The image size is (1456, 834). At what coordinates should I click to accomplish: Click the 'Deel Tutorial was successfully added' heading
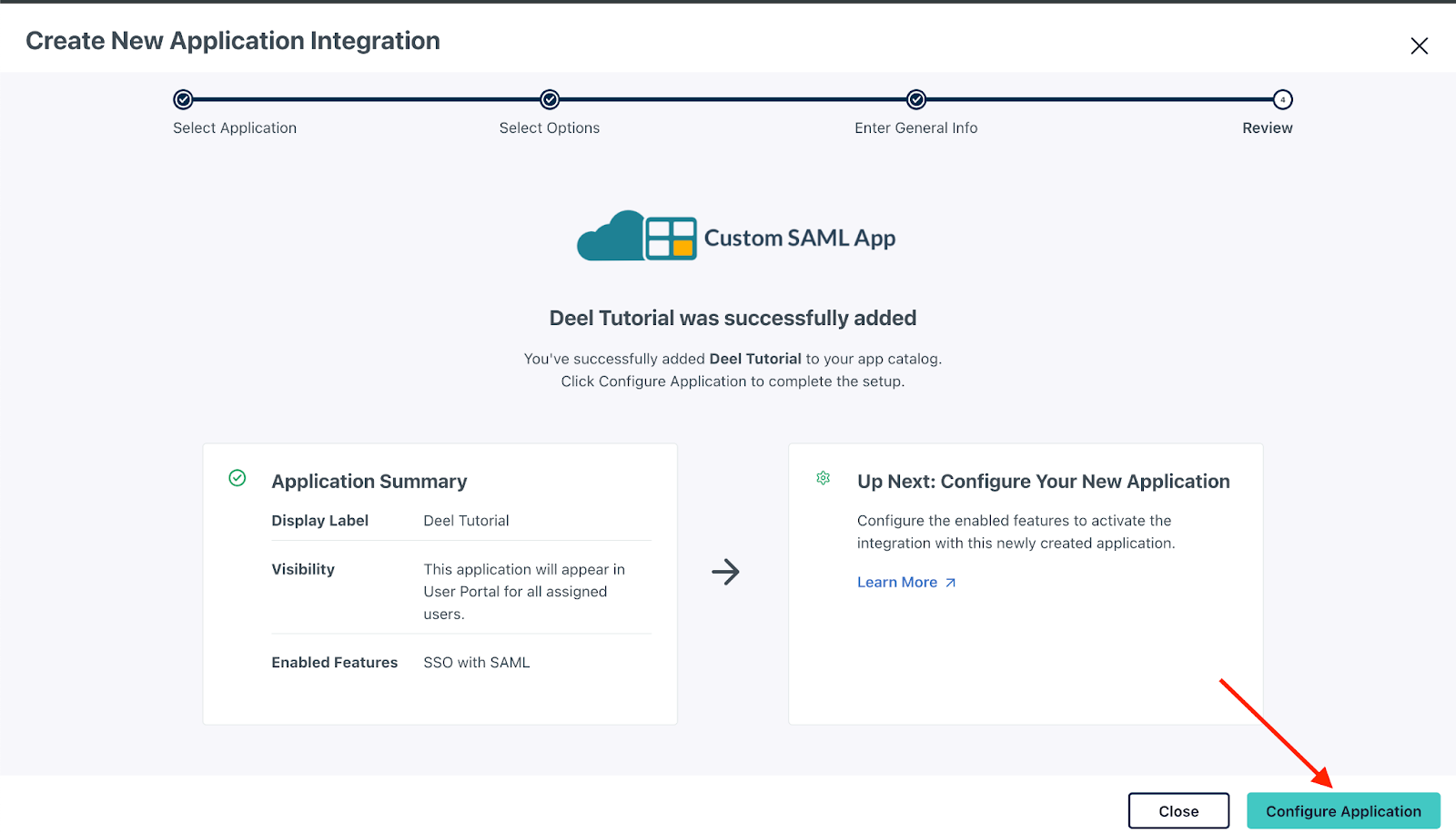click(733, 318)
